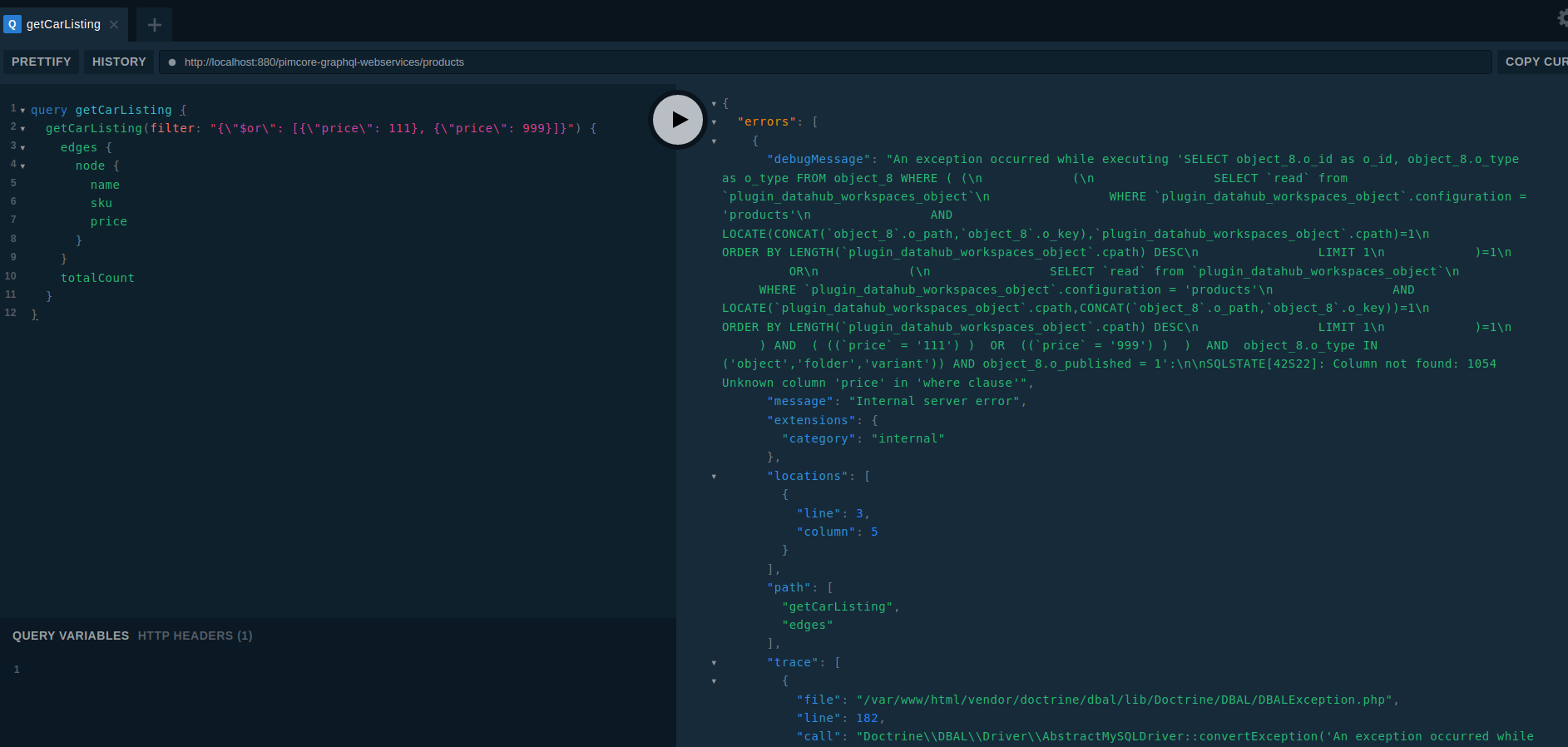Open the settings gear icon
Image resolution: width=1568 pixels, height=747 pixels.
pos(1562,17)
